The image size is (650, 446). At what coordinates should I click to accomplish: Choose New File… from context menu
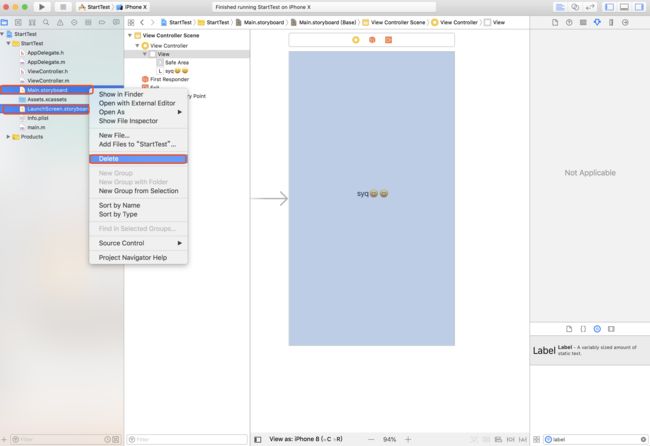point(138,135)
